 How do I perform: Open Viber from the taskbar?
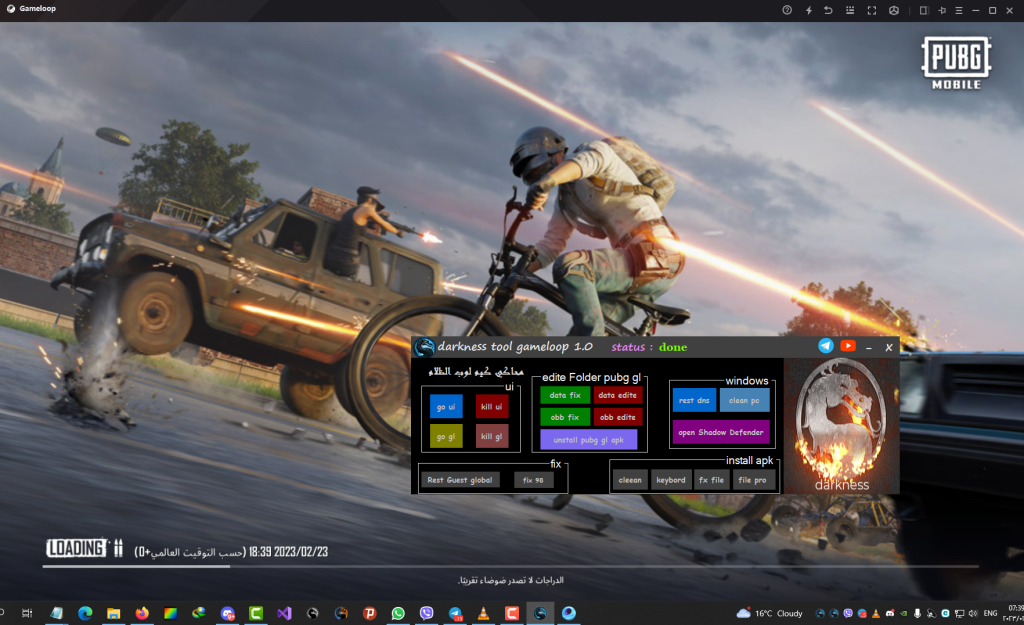pos(426,613)
